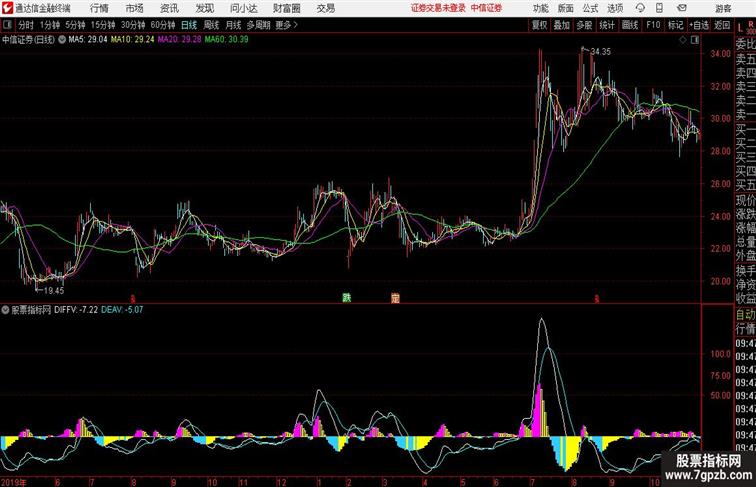Image resolution: width=756 pixels, height=487 pixels.
Task: Click the 标记 mark button
Action: click(675, 25)
